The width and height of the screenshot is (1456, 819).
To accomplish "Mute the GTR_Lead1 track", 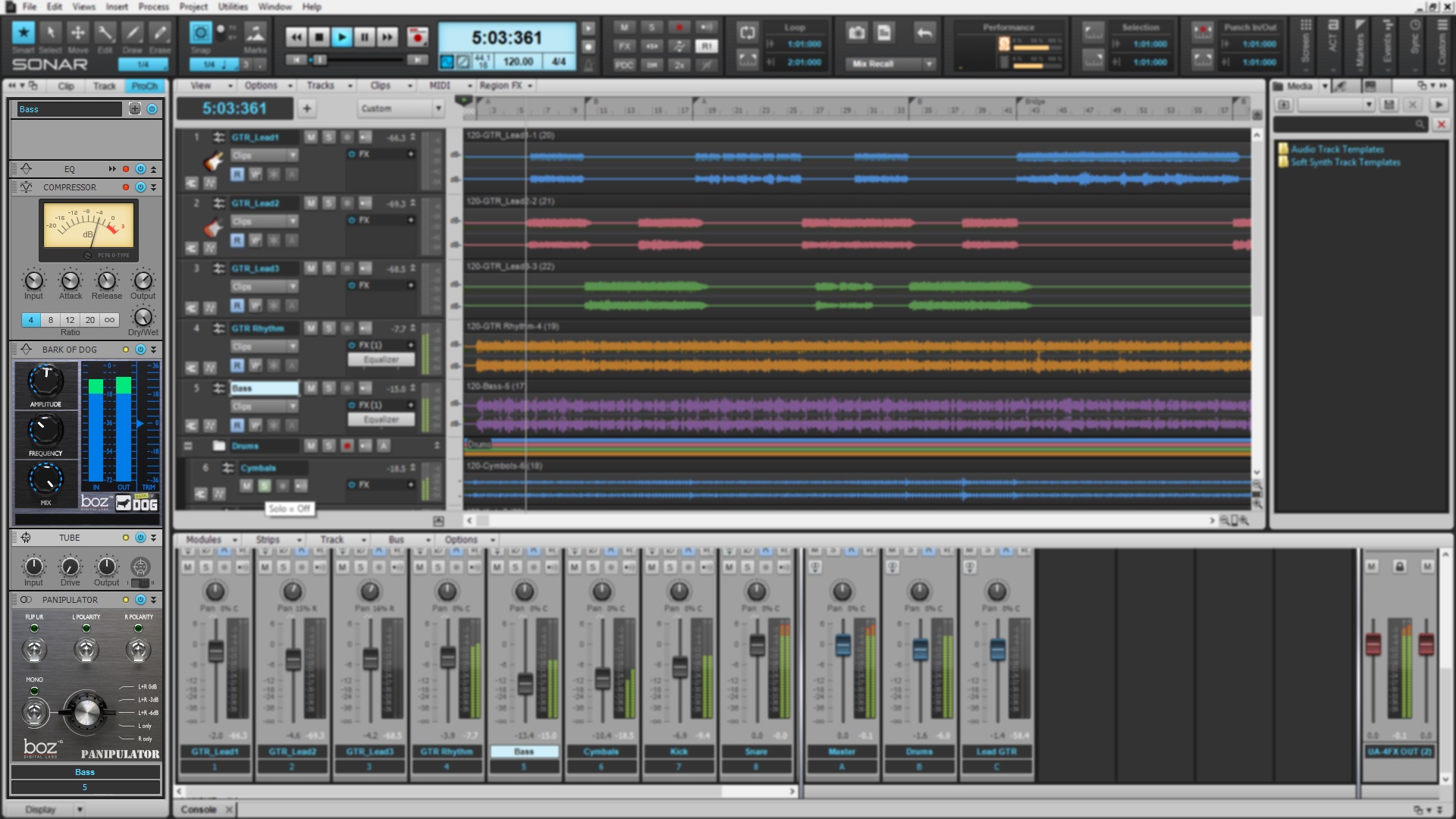I will coord(310,137).
